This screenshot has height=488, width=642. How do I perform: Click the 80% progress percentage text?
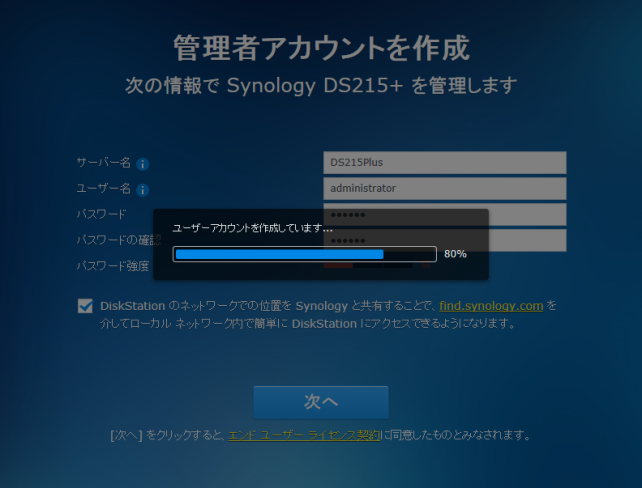point(455,254)
